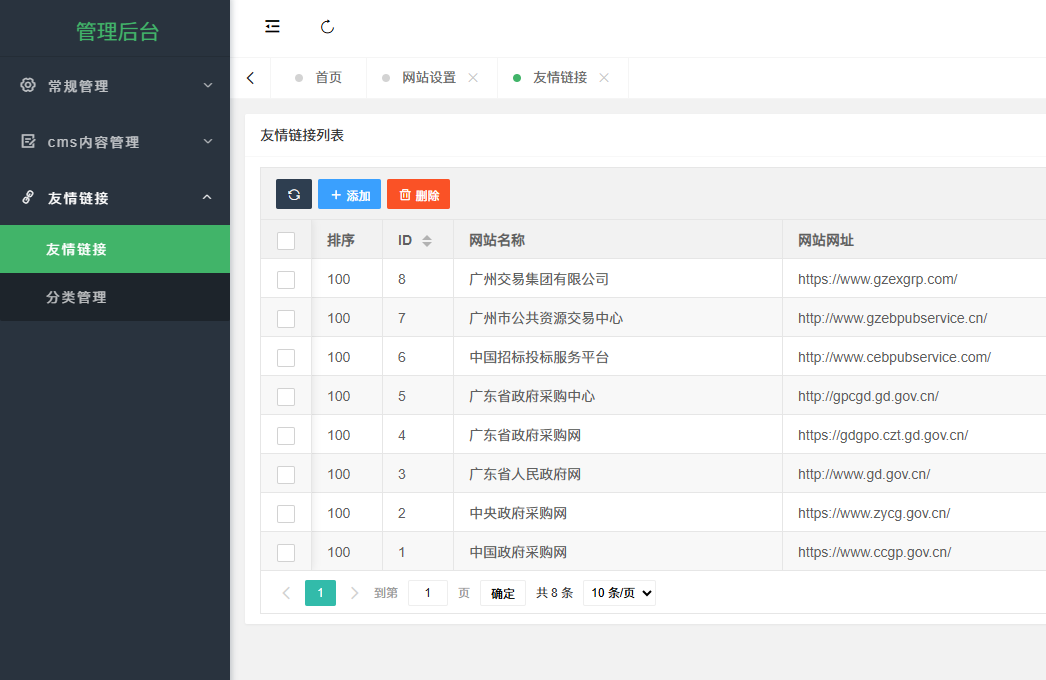1046x680 pixels.
Task: Open 友情链接 submenu item in sidebar
Action: 115,249
